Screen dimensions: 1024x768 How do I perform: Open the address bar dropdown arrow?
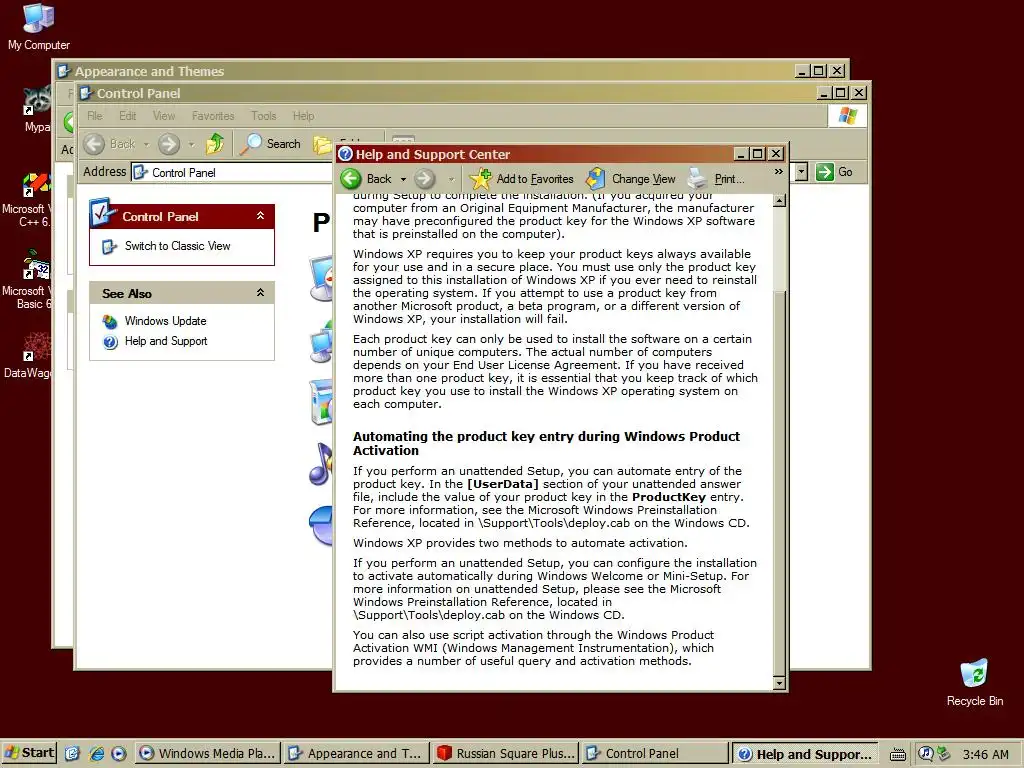[801, 172]
